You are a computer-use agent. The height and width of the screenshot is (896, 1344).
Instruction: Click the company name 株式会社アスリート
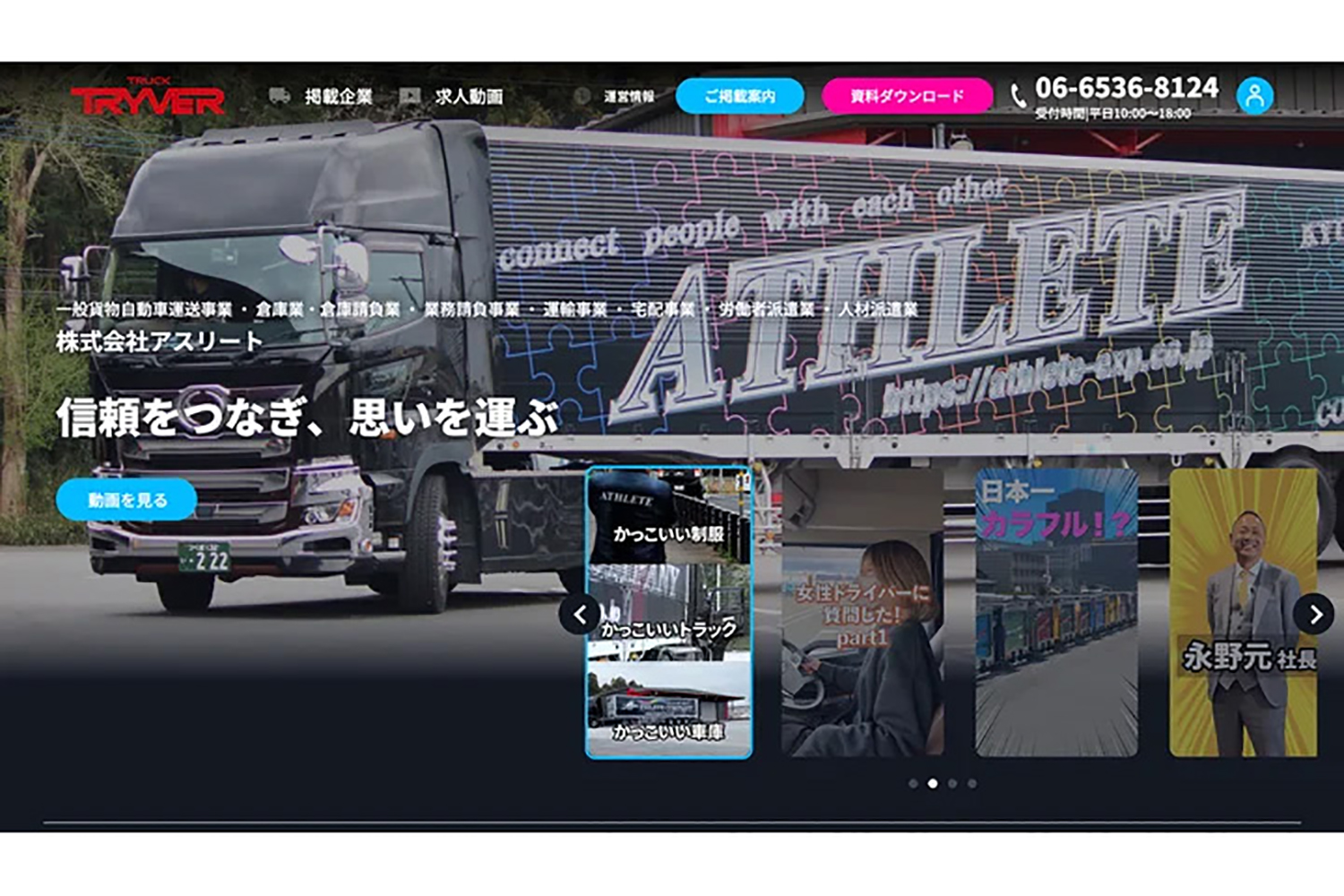(159, 341)
